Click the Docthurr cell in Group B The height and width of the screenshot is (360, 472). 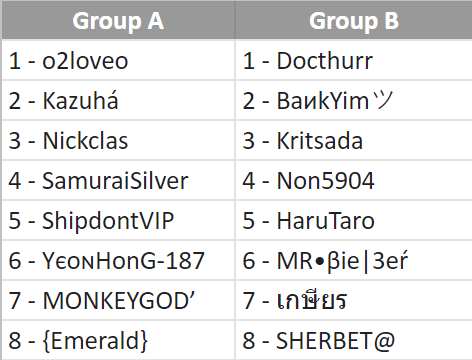[354, 60]
